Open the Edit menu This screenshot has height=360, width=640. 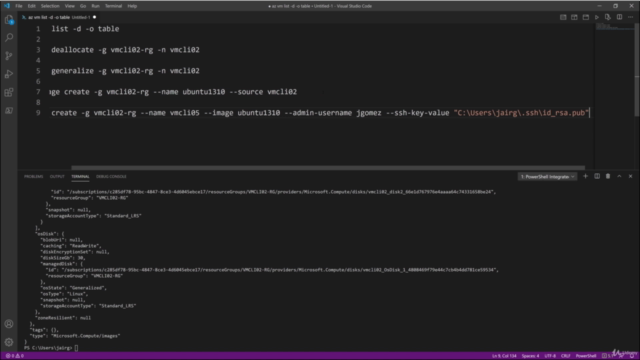coord(31,6)
